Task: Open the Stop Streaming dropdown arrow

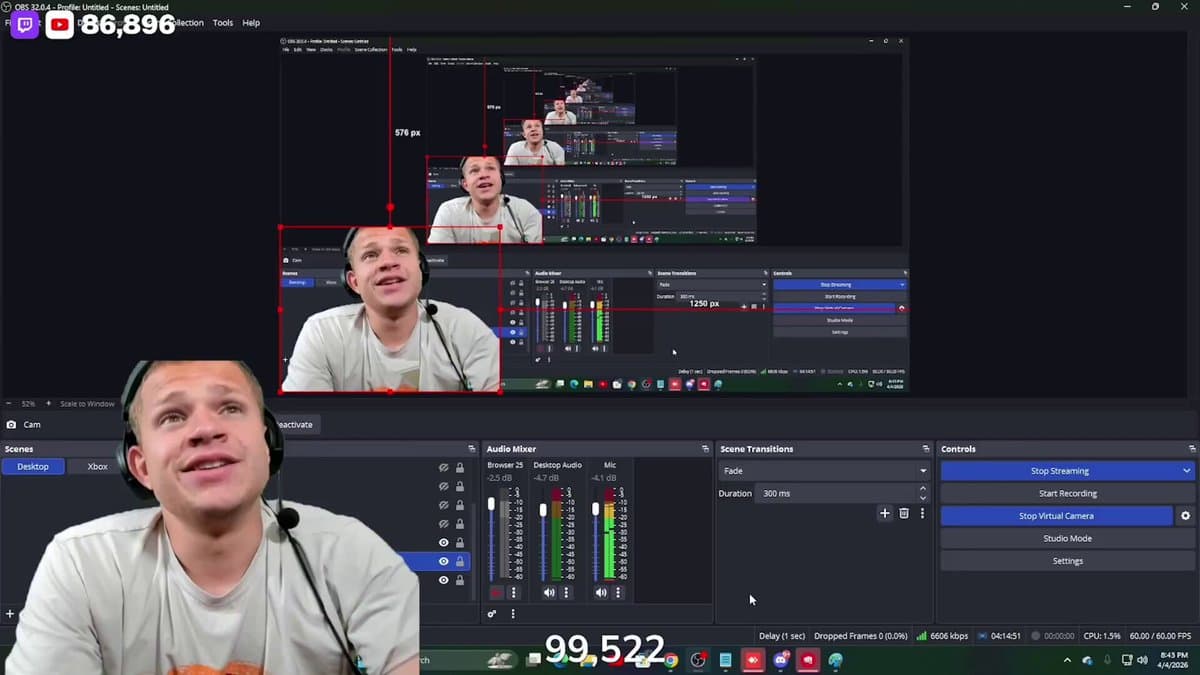Action: click(x=1186, y=471)
